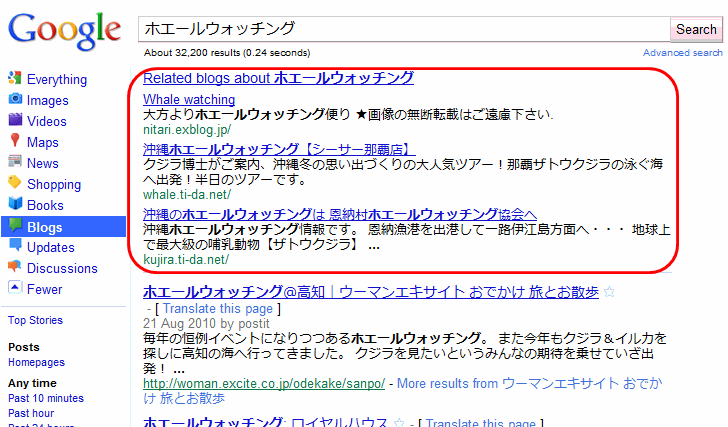This screenshot has width=728, height=427.
Task: Click the Books blue book icon
Action: (x=15, y=203)
